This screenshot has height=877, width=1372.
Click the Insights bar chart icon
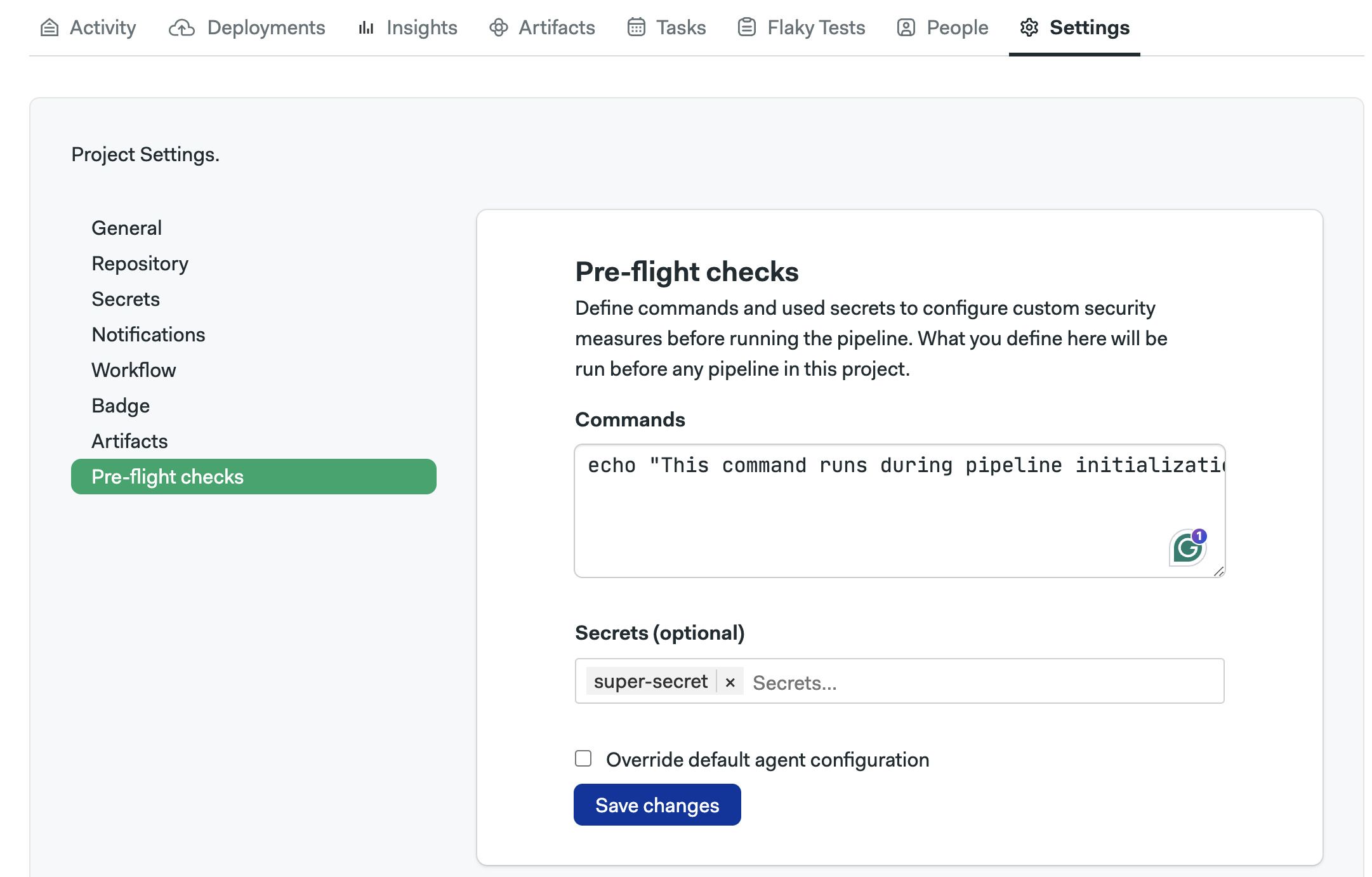click(x=366, y=27)
